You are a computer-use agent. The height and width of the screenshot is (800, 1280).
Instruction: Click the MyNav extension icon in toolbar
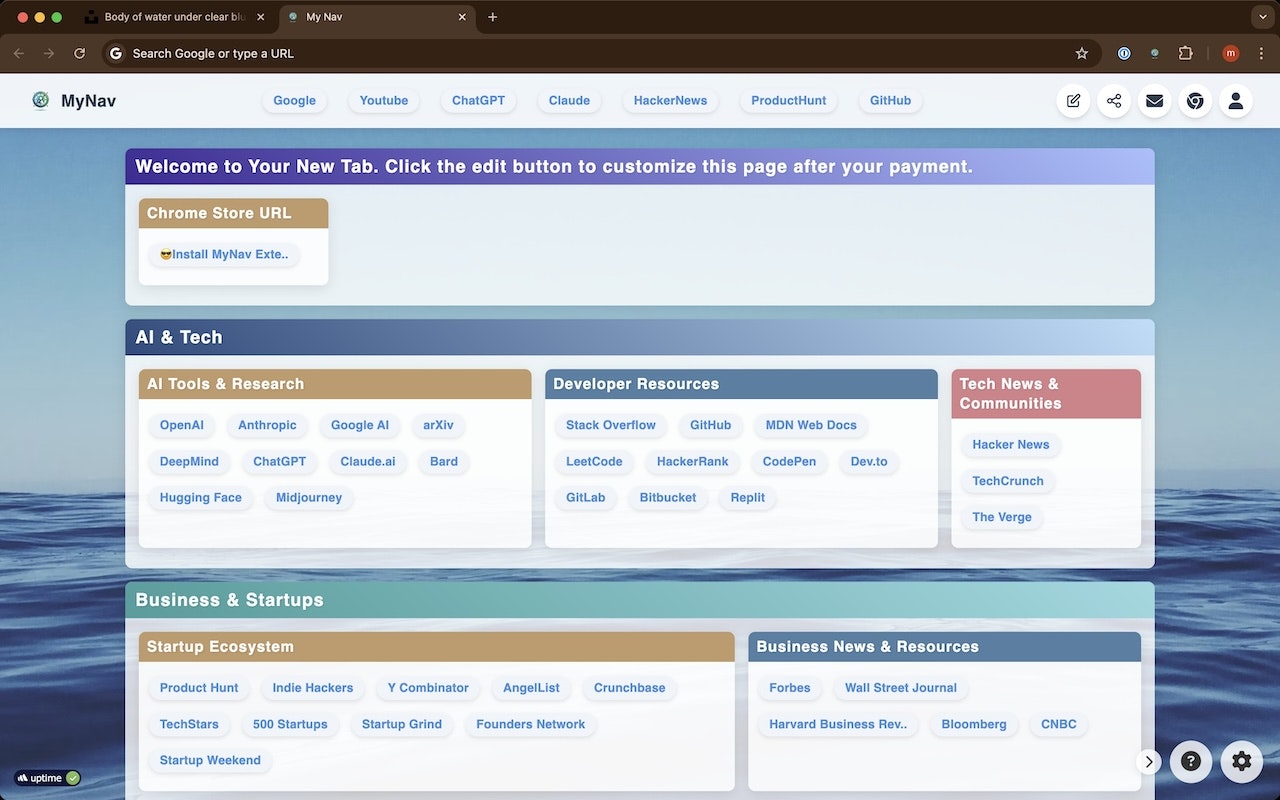pos(1155,53)
